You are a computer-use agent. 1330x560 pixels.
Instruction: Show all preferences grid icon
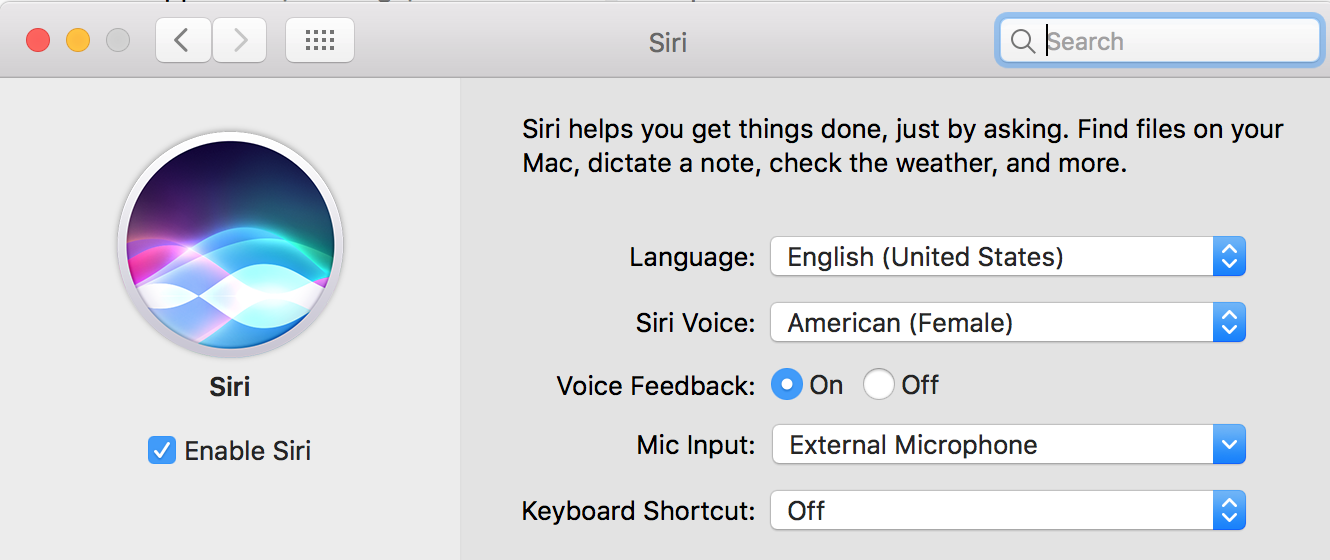pos(319,41)
